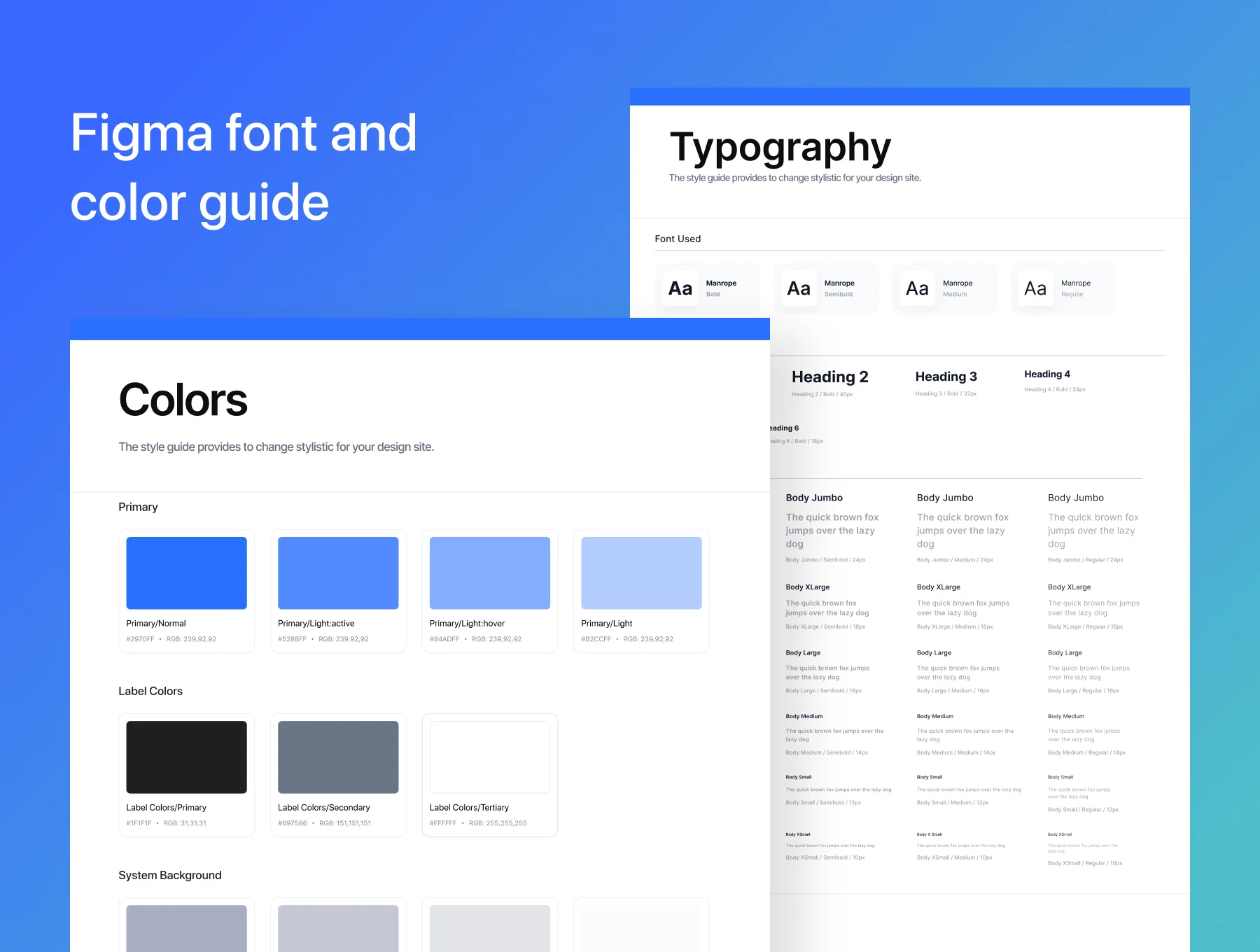Click the 'Label Colors/Secondary' swatch label
Screen dimensions: 1260x952
[x=324, y=807]
